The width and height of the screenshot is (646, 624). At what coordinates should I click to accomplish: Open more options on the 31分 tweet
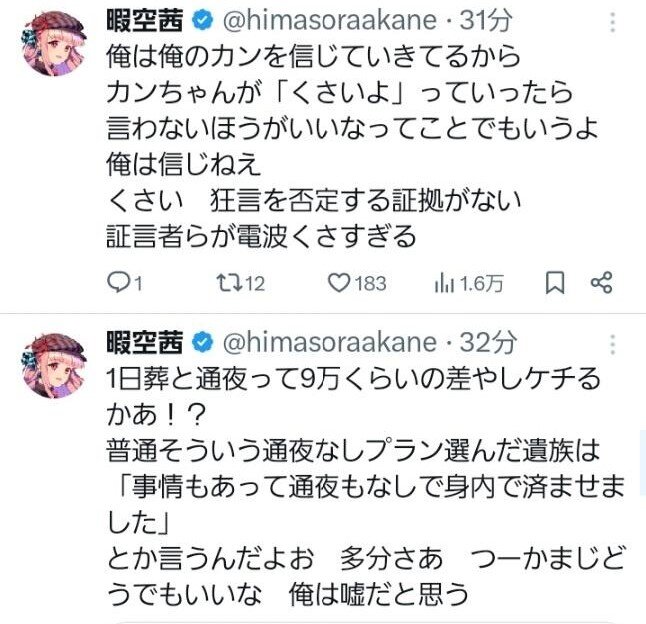tap(613, 22)
